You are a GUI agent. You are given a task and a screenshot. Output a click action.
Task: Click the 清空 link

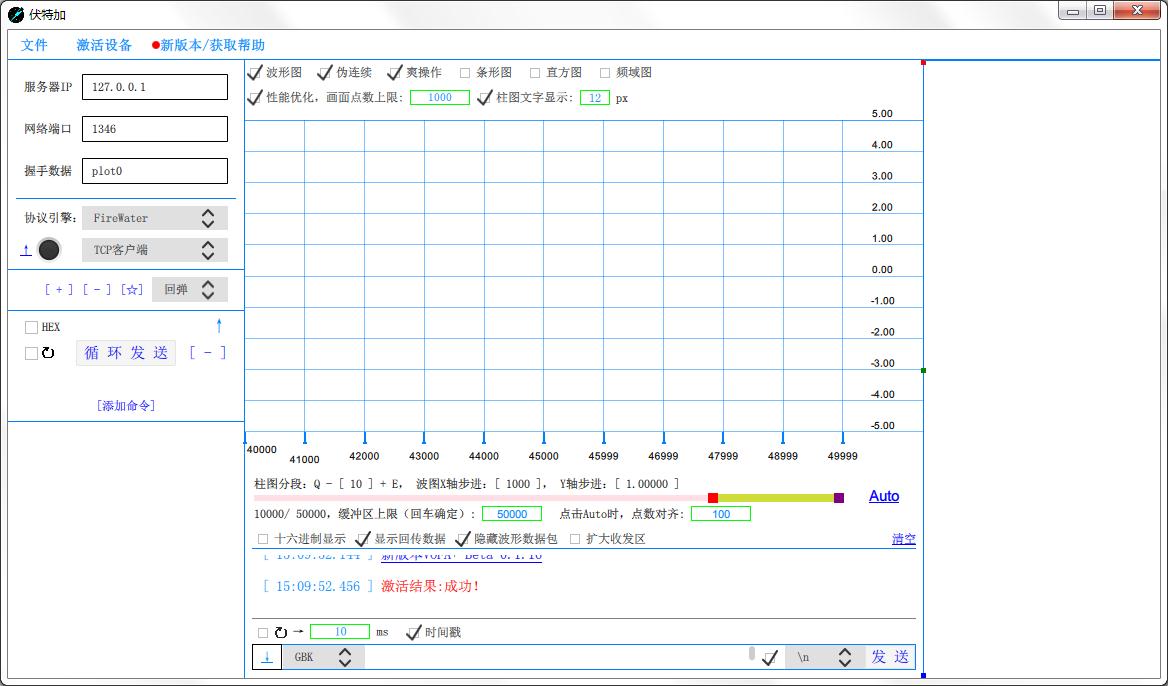904,539
